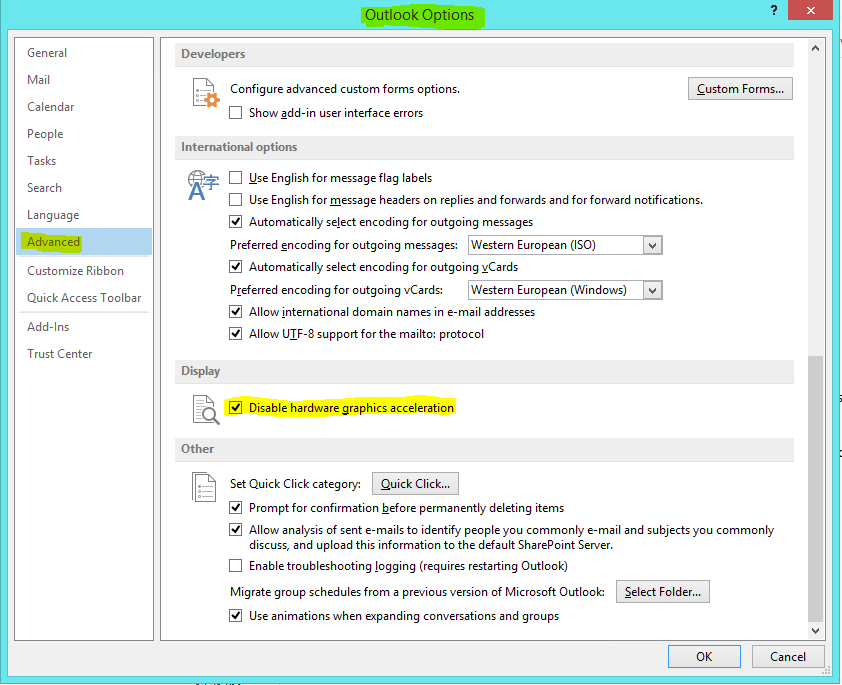
Task: Click the Display section magnifier icon
Action: point(204,409)
